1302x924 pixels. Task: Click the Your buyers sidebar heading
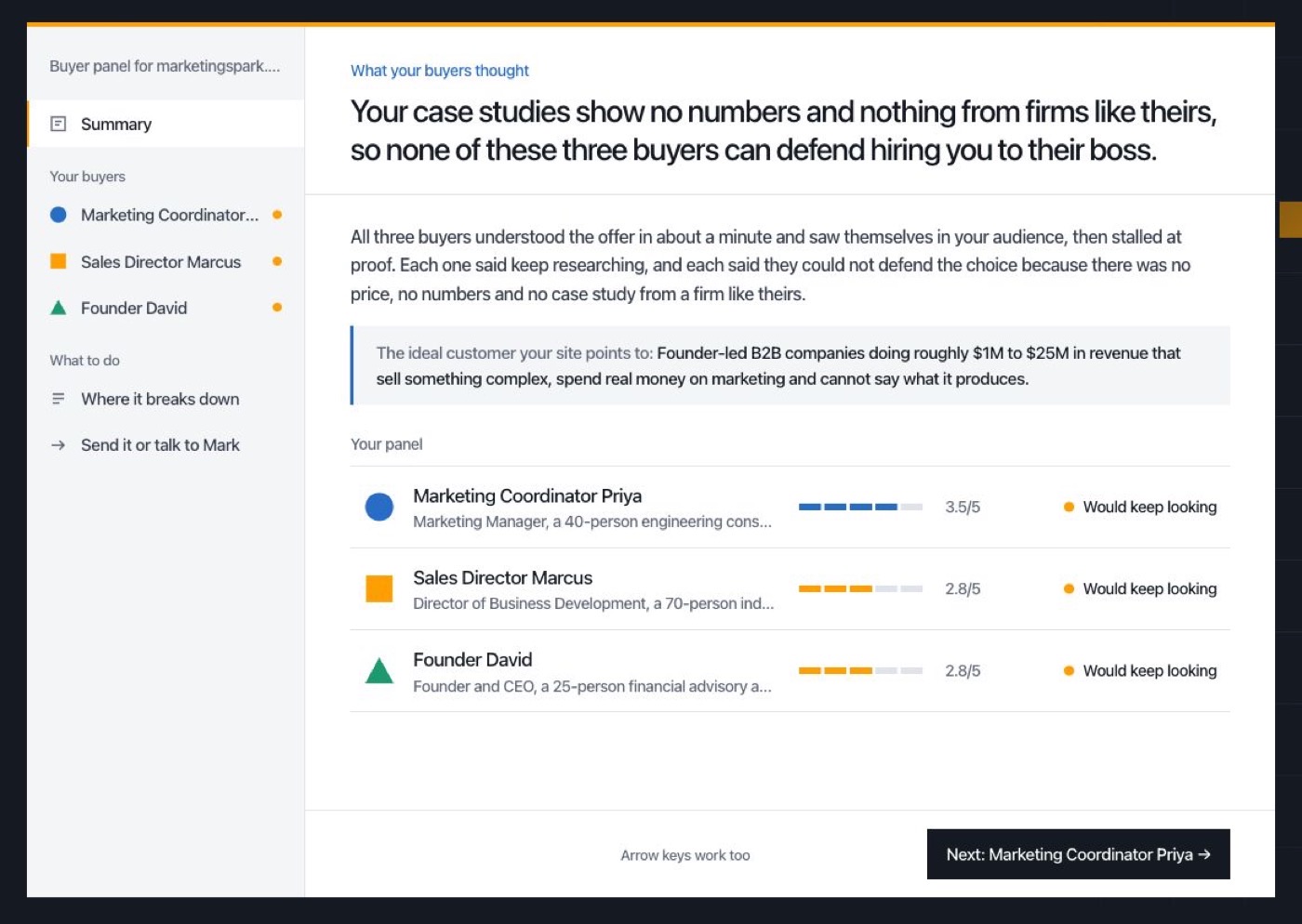[x=87, y=177]
